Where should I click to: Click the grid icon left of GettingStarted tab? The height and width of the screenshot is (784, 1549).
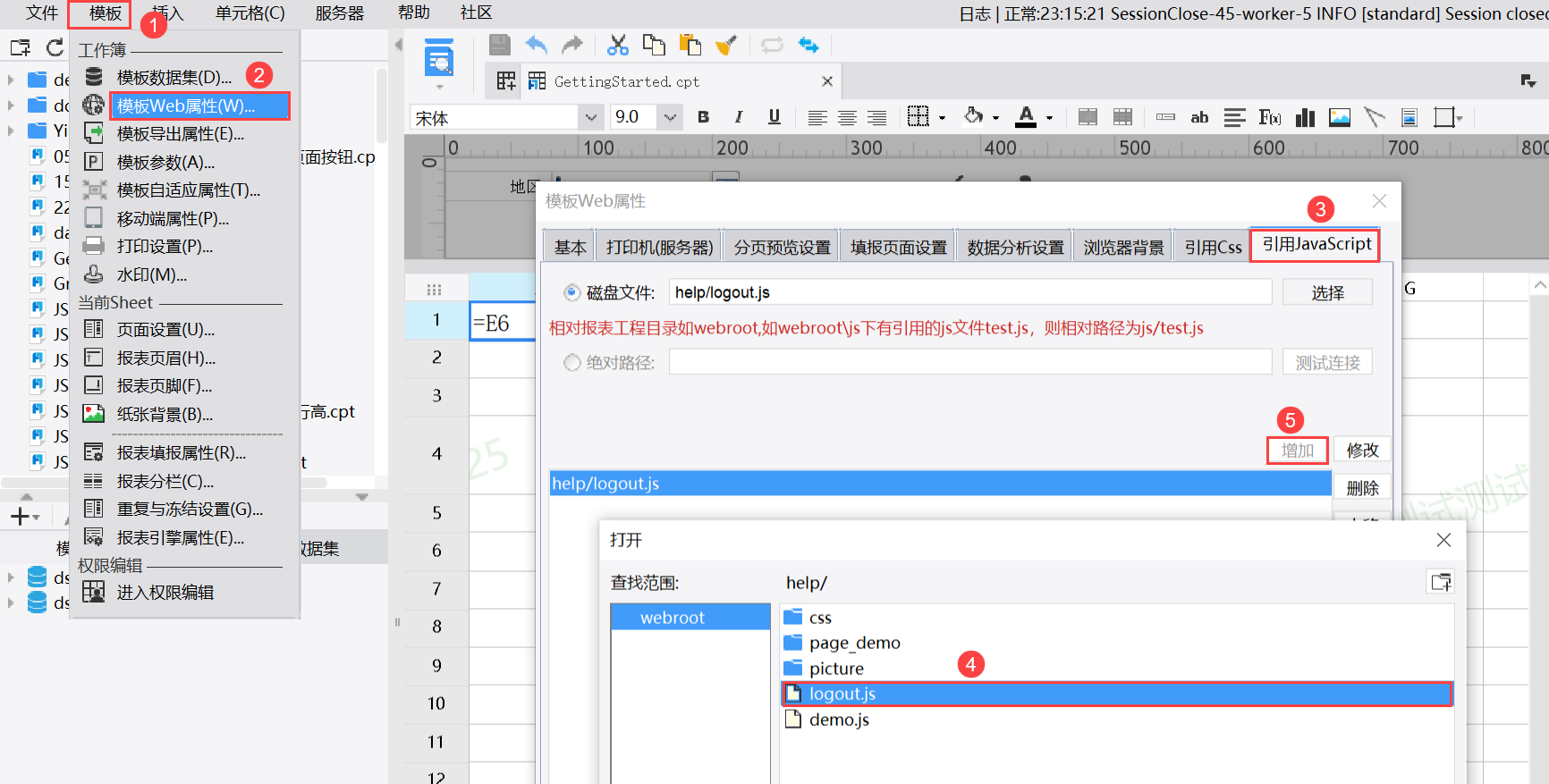pos(506,81)
